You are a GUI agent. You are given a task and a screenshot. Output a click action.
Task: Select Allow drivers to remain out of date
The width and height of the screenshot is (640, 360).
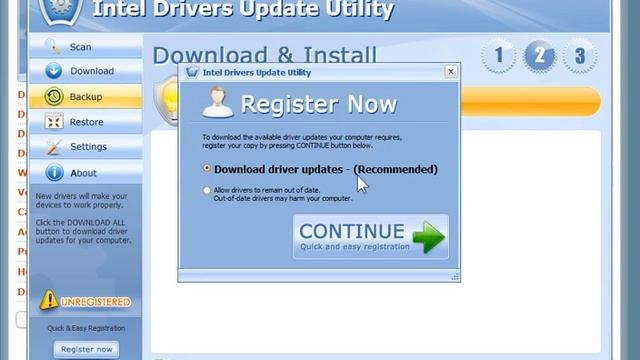(207, 190)
